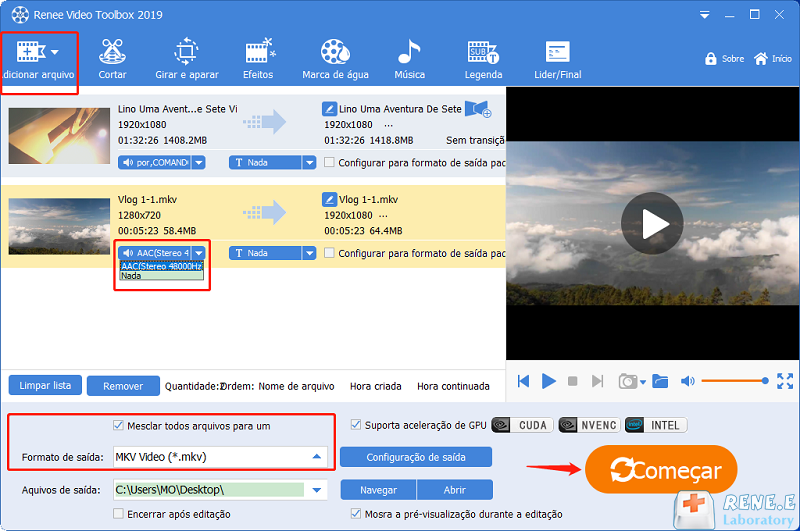
Task: Go to Início home
Action: pyautogui.click(x=772, y=59)
